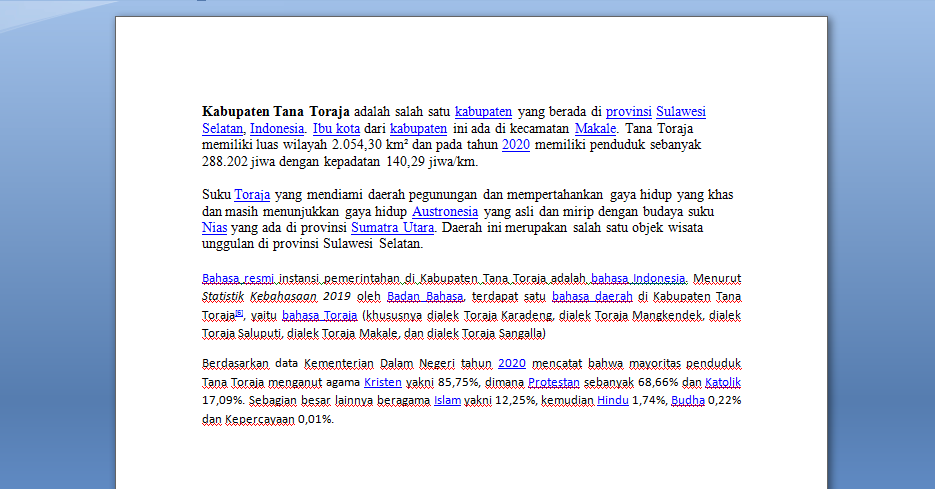The image size is (935, 489).
Task: Click the 'bahasa daerah' link
Action: click(x=592, y=296)
